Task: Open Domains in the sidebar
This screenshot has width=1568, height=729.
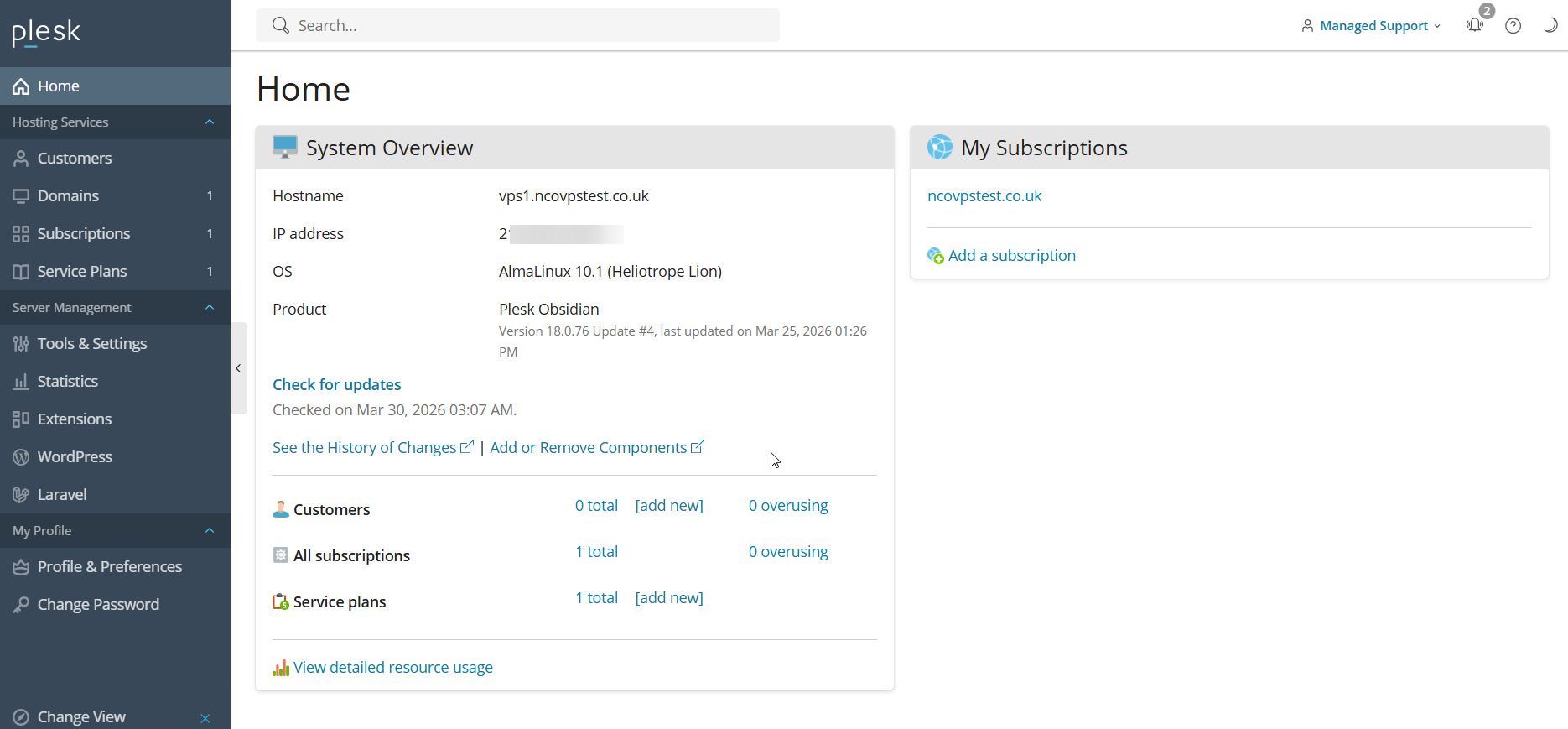Action: (x=115, y=196)
